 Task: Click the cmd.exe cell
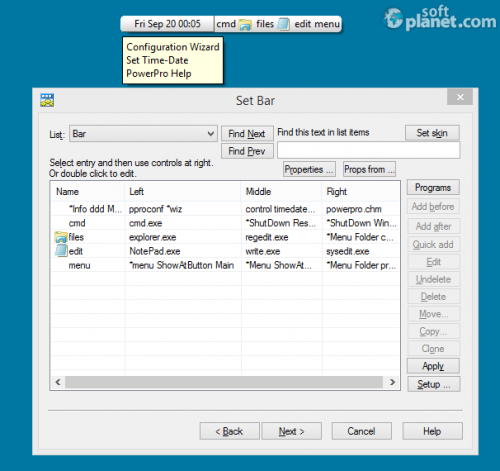(x=146, y=223)
